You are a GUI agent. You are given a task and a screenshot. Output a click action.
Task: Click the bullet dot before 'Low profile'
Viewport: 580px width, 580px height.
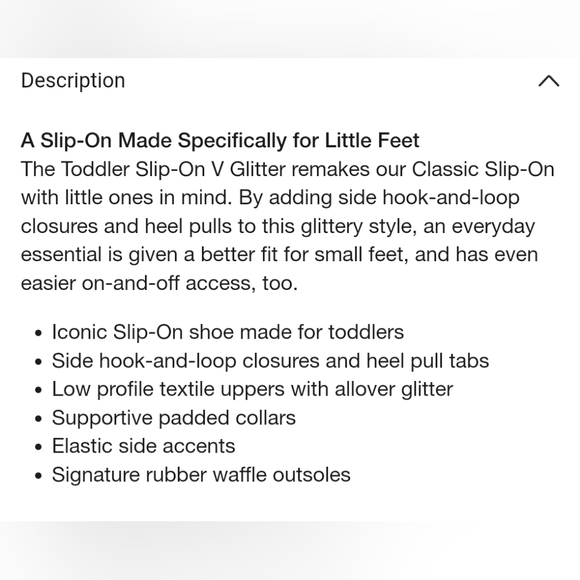coord(38,390)
